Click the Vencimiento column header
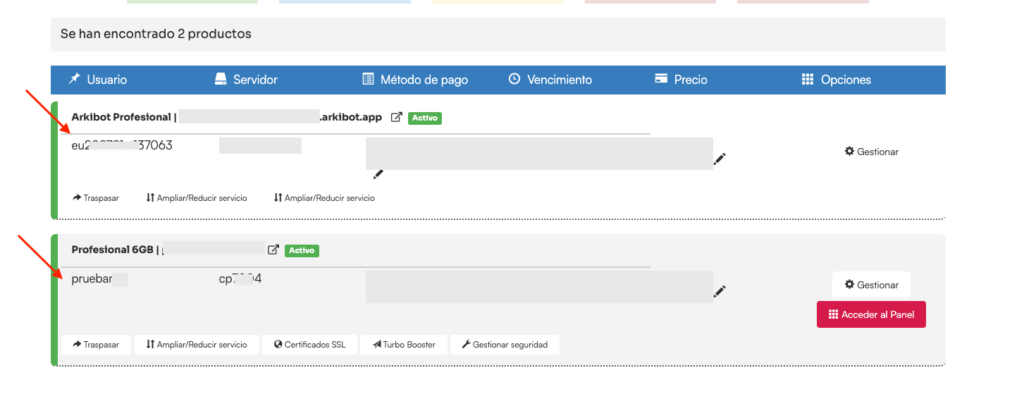 pos(551,80)
